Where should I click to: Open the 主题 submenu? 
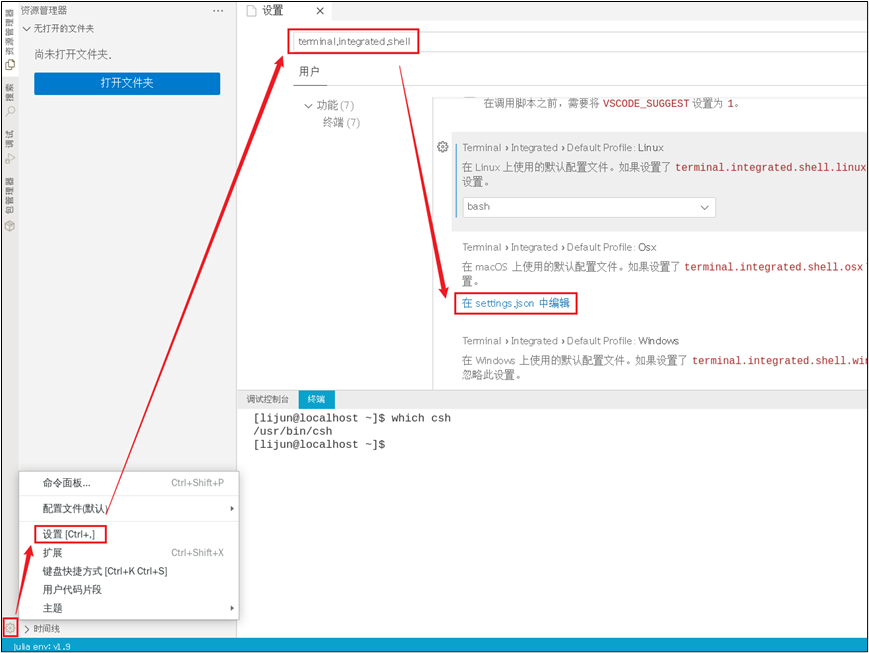pos(129,608)
